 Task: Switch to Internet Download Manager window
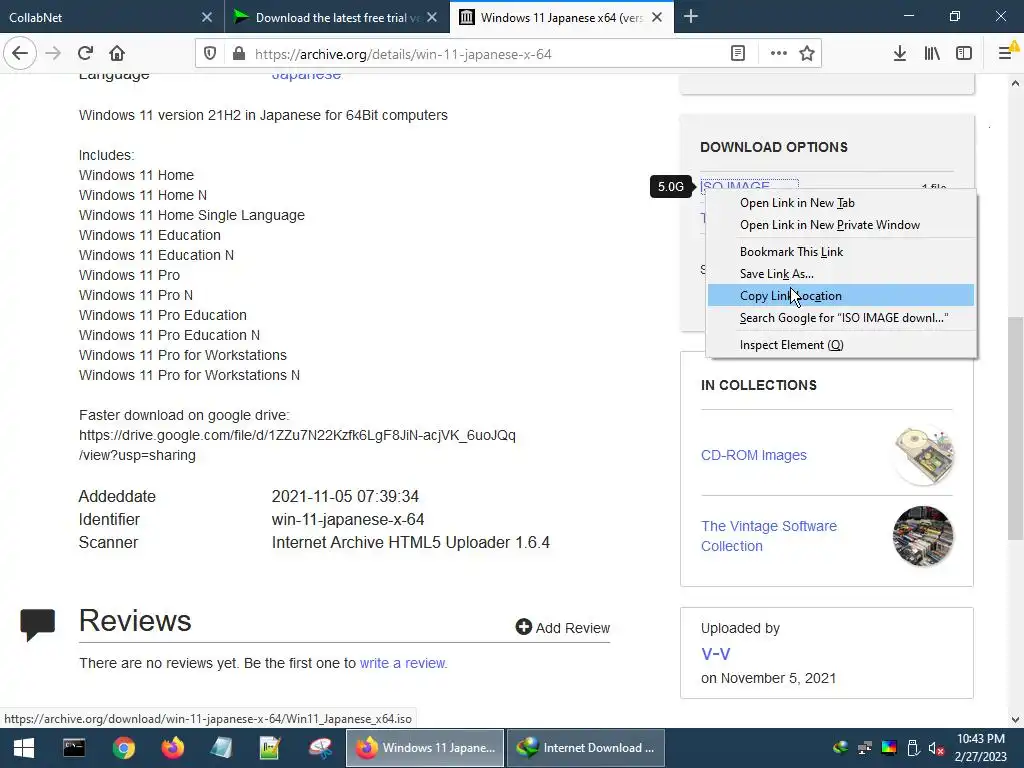pos(586,748)
